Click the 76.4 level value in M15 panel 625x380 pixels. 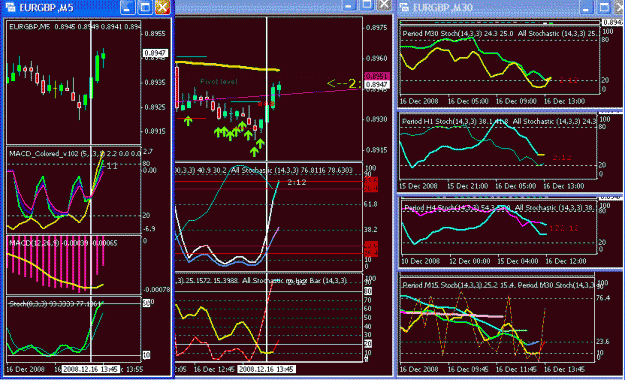602,298
